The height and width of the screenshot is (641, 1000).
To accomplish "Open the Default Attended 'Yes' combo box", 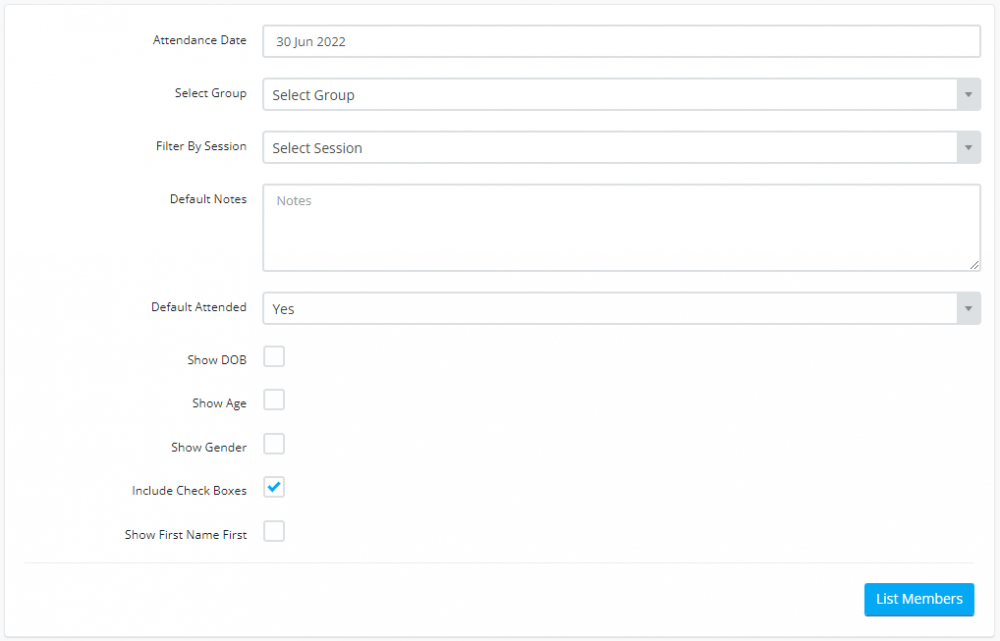I will tap(608, 309).
